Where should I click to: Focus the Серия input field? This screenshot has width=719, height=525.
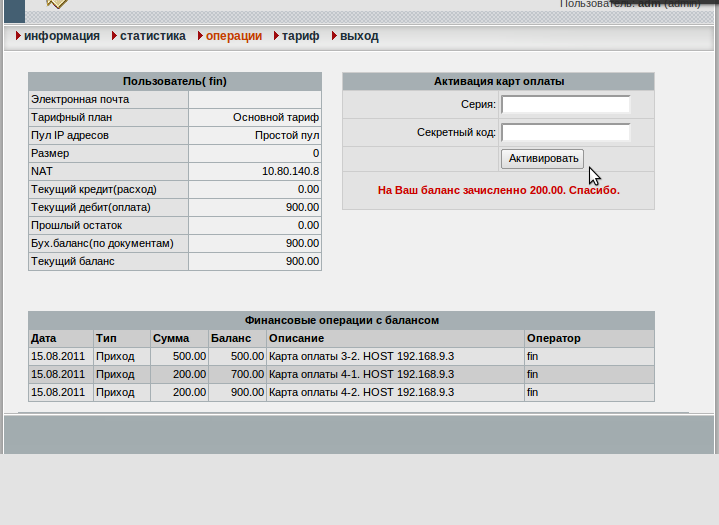click(565, 105)
